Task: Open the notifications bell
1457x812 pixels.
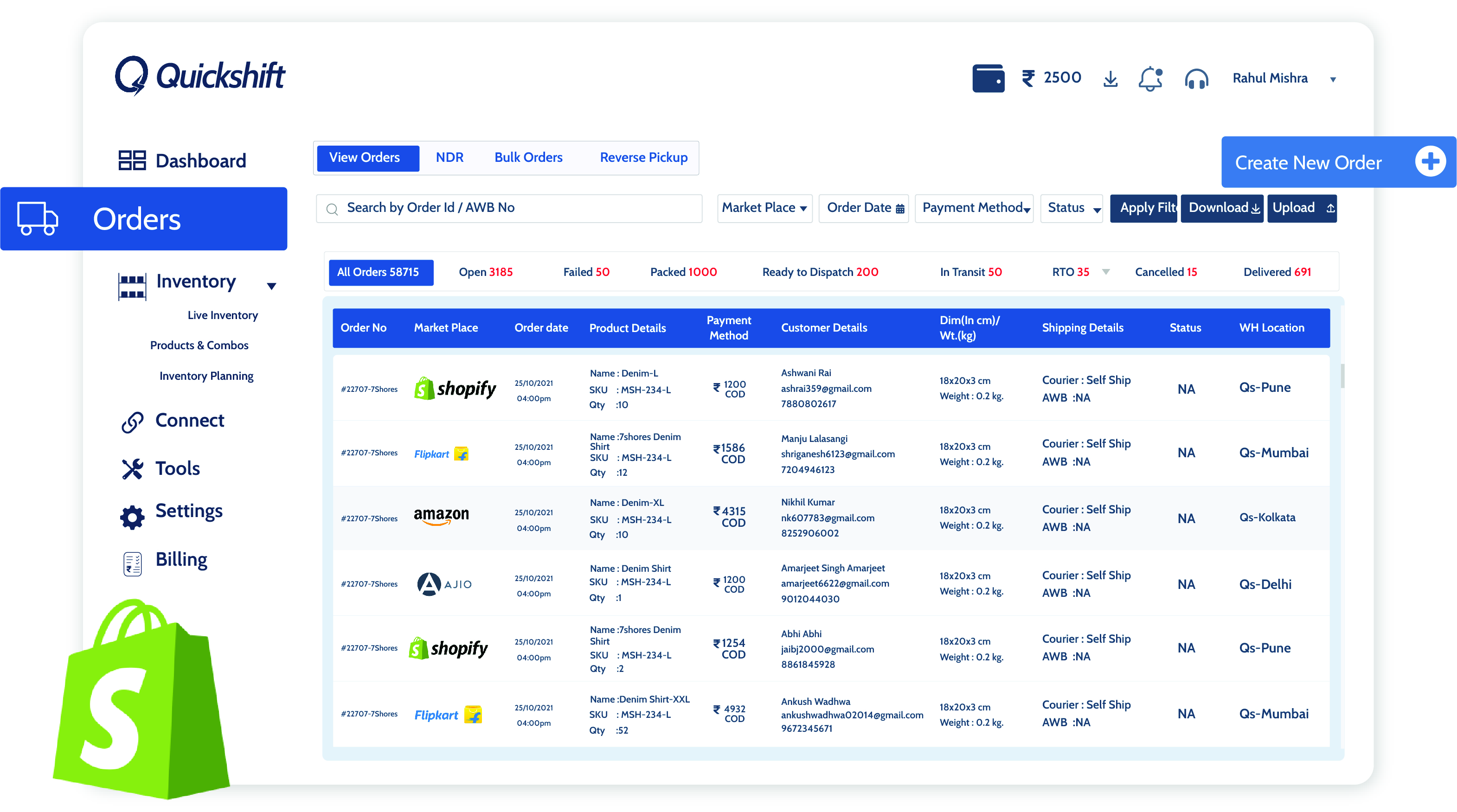Action: [1150, 78]
